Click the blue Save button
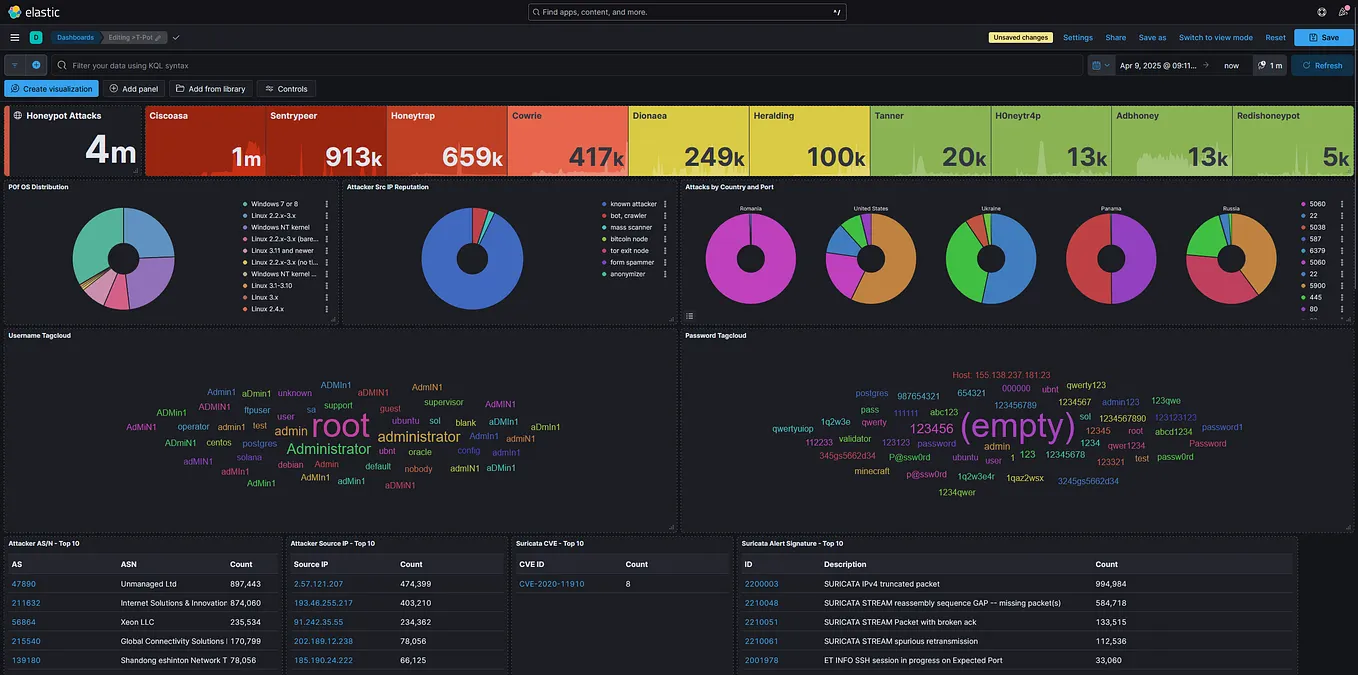 coord(1322,36)
